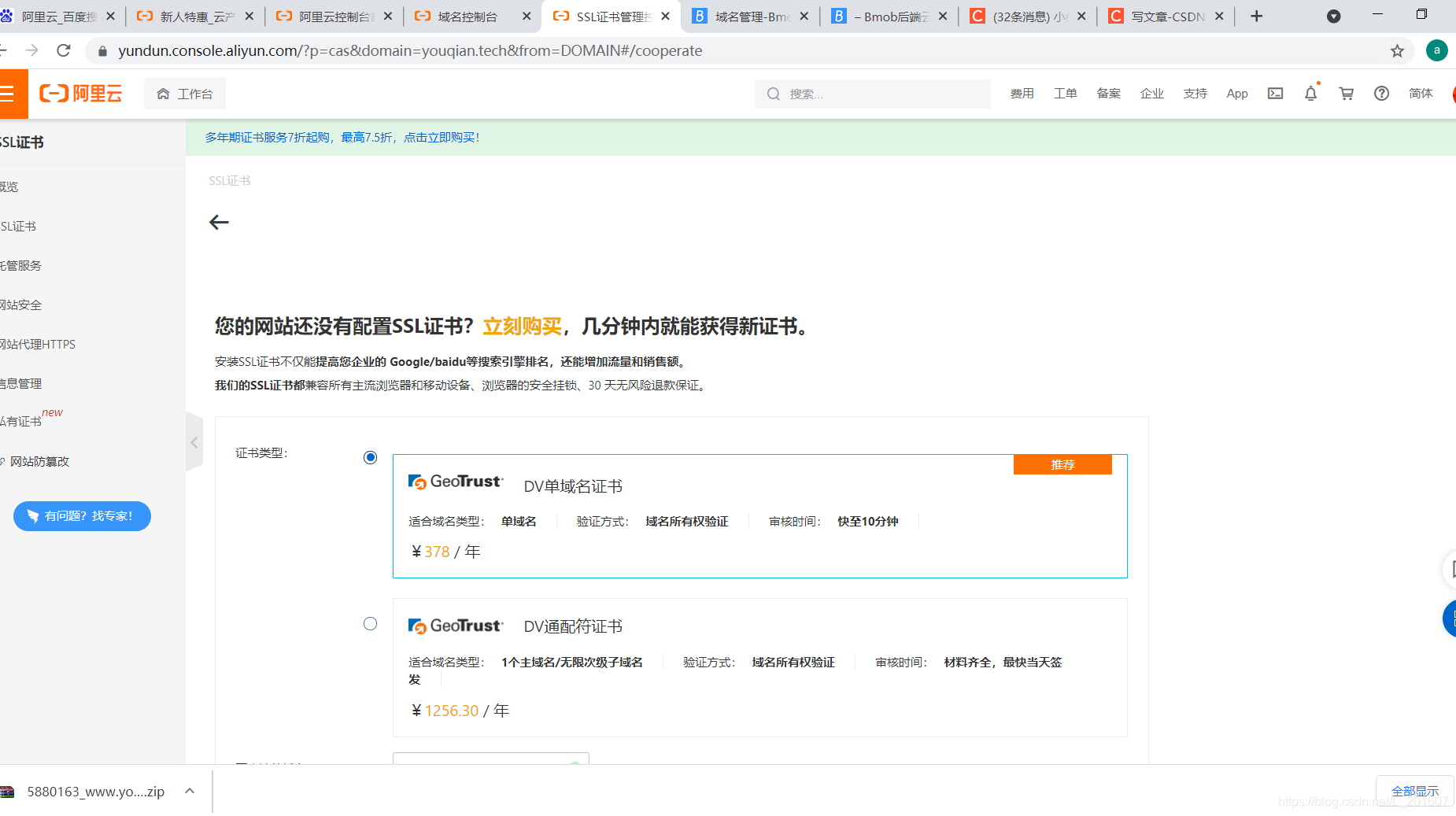
Task: Click the ¥378 / 年 price
Action: [446, 552]
